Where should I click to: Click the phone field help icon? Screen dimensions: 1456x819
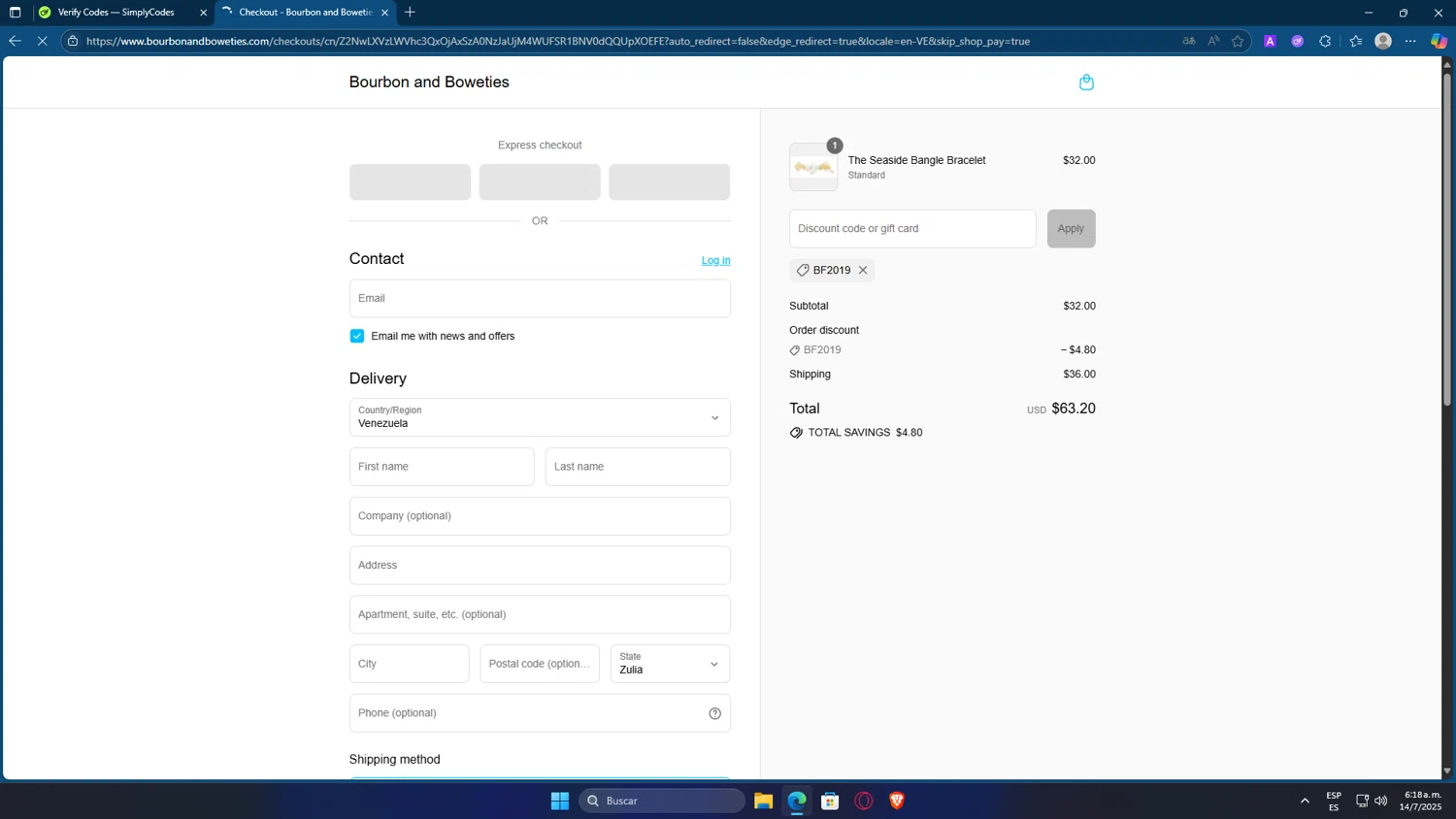point(714,713)
